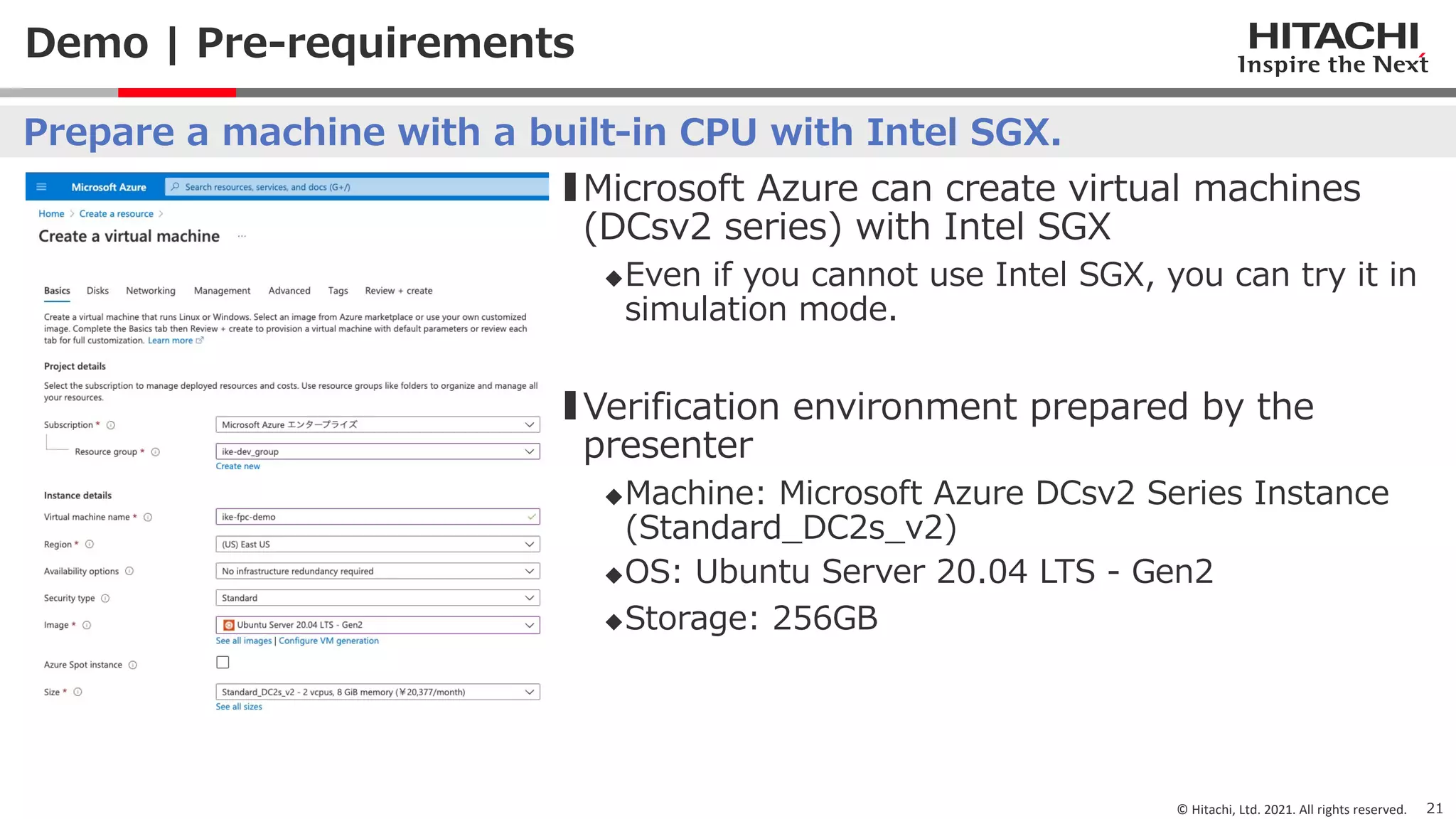1456x819 pixels.
Task: Open the Subscription dropdown
Action: tap(378, 424)
